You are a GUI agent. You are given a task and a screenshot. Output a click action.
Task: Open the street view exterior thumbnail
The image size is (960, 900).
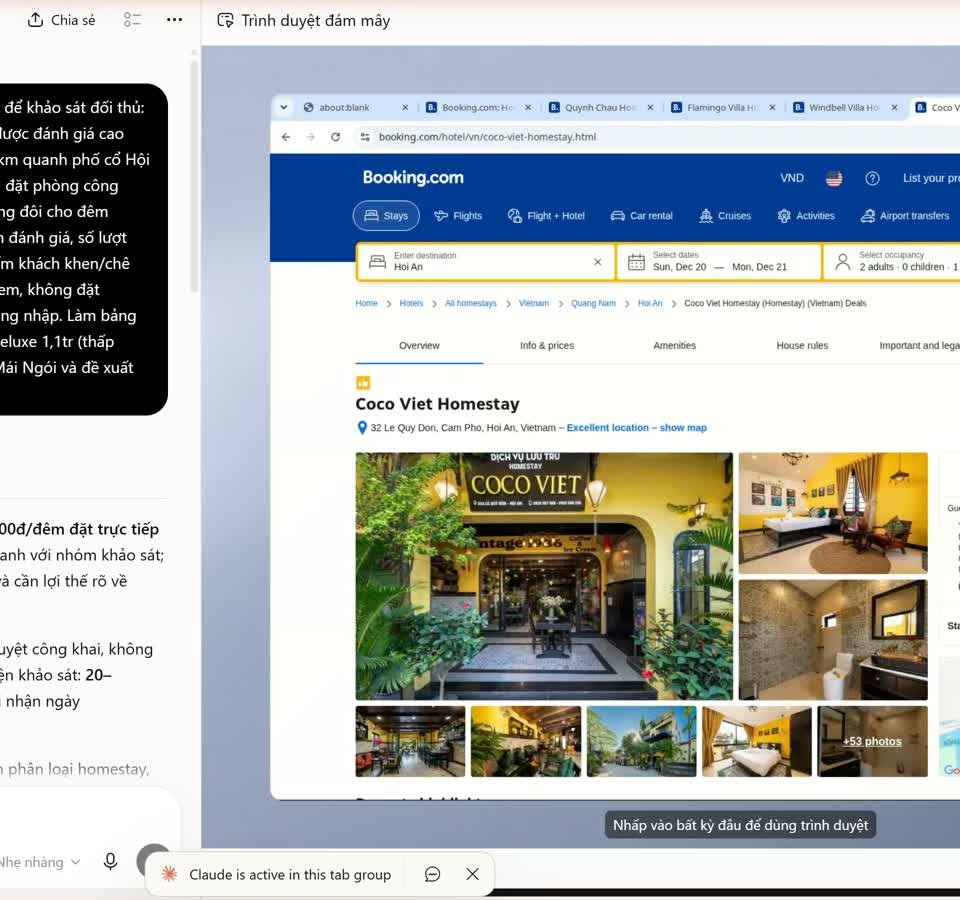click(x=641, y=741)
